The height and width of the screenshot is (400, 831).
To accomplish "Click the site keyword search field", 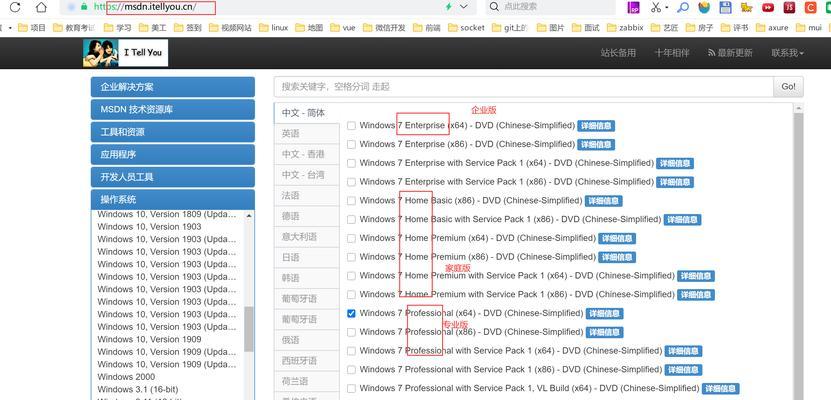I will coord(524,86).
